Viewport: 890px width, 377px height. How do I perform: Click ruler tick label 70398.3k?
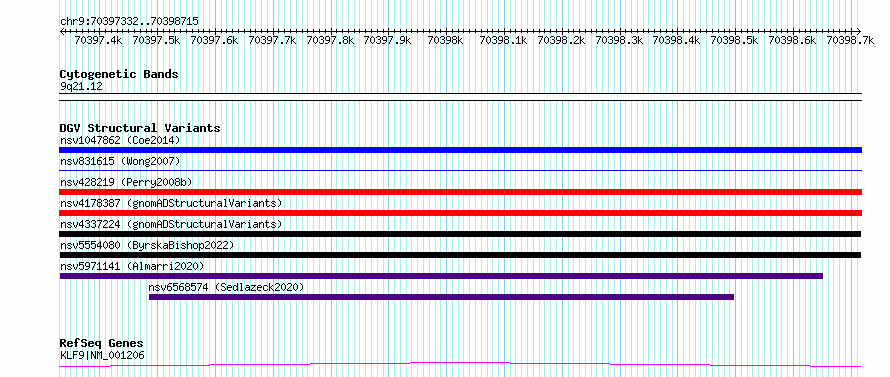pyautogui.click(x=619, y=40)
